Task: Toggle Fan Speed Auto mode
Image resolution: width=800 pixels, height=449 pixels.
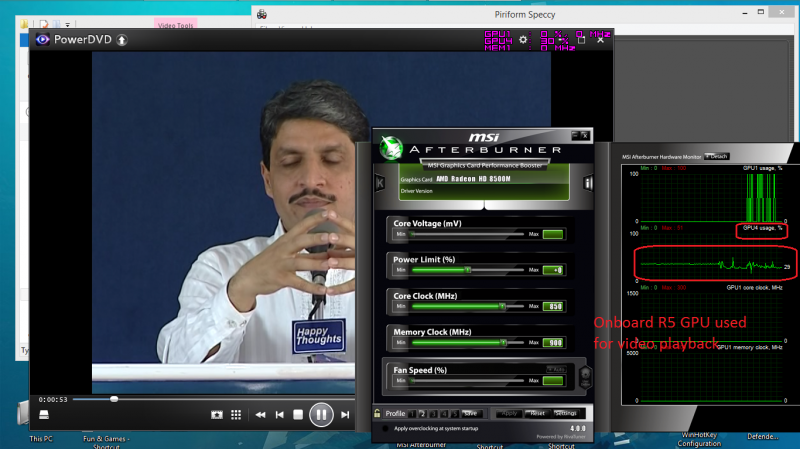Action: 556,369
